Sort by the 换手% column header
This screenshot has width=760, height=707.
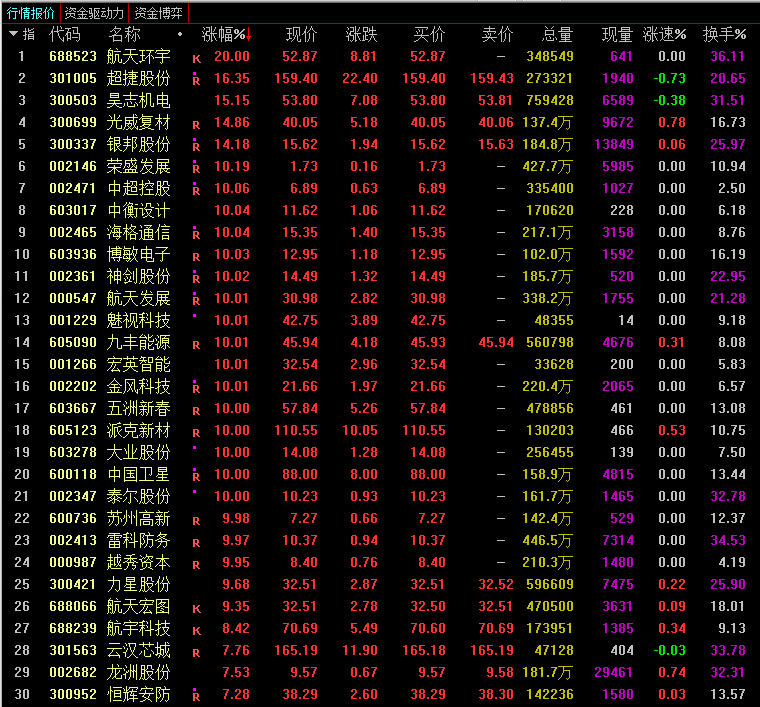coord(724,34)
